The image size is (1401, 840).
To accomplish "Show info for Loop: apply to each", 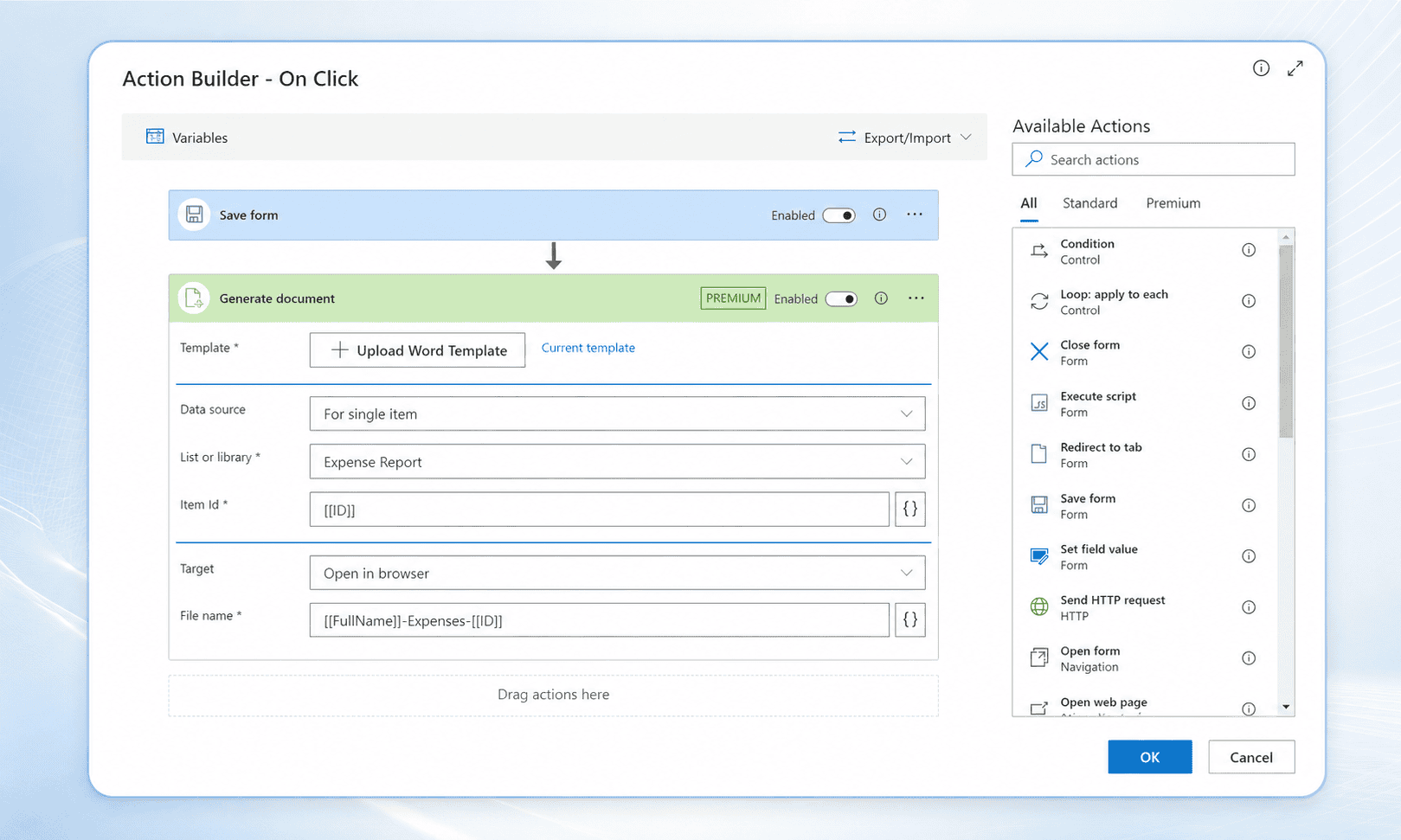I will point(1249,301).
